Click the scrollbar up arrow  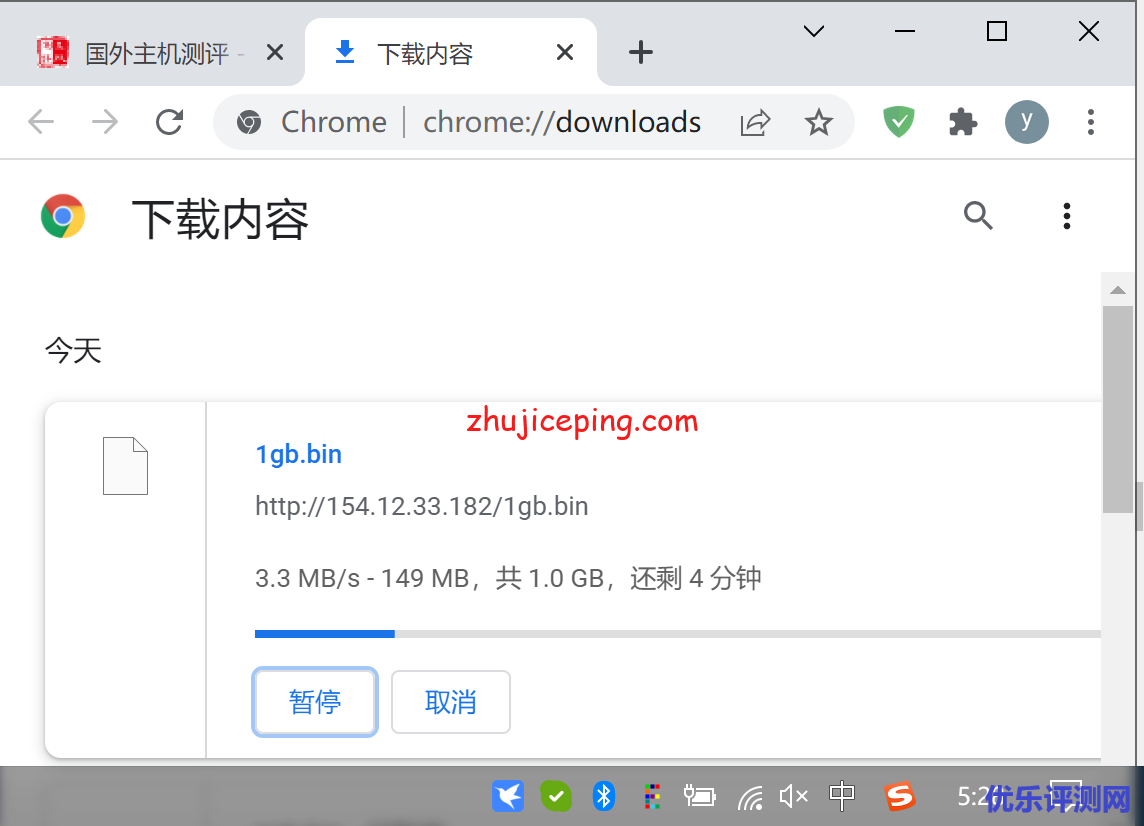click(x=1118, y=290)
